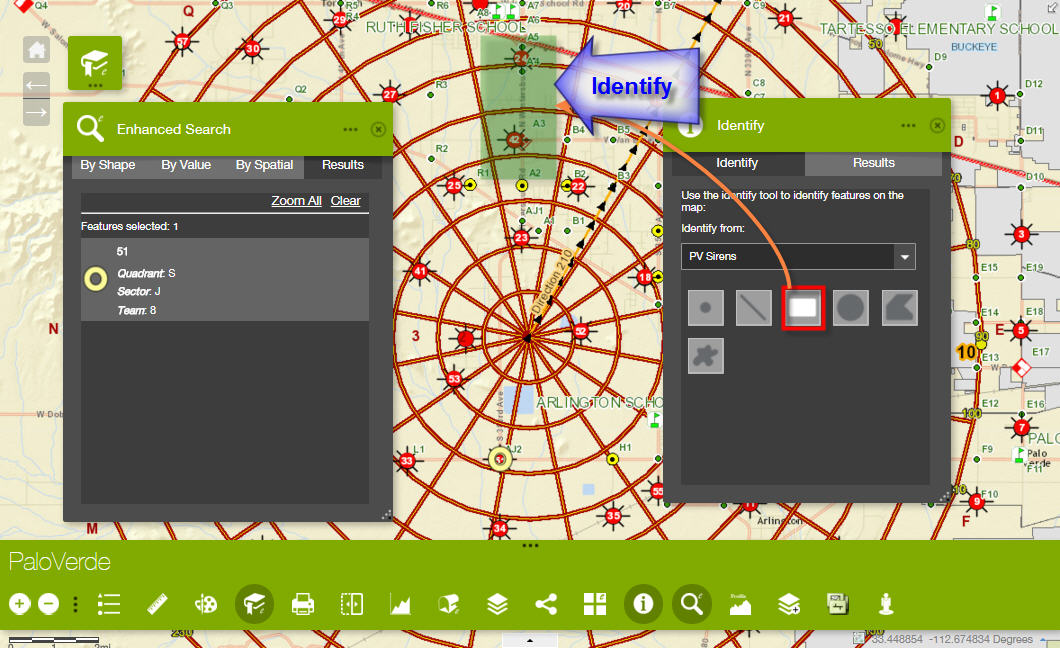Click the share icon

pyautogui.click(x=546, y=603)
